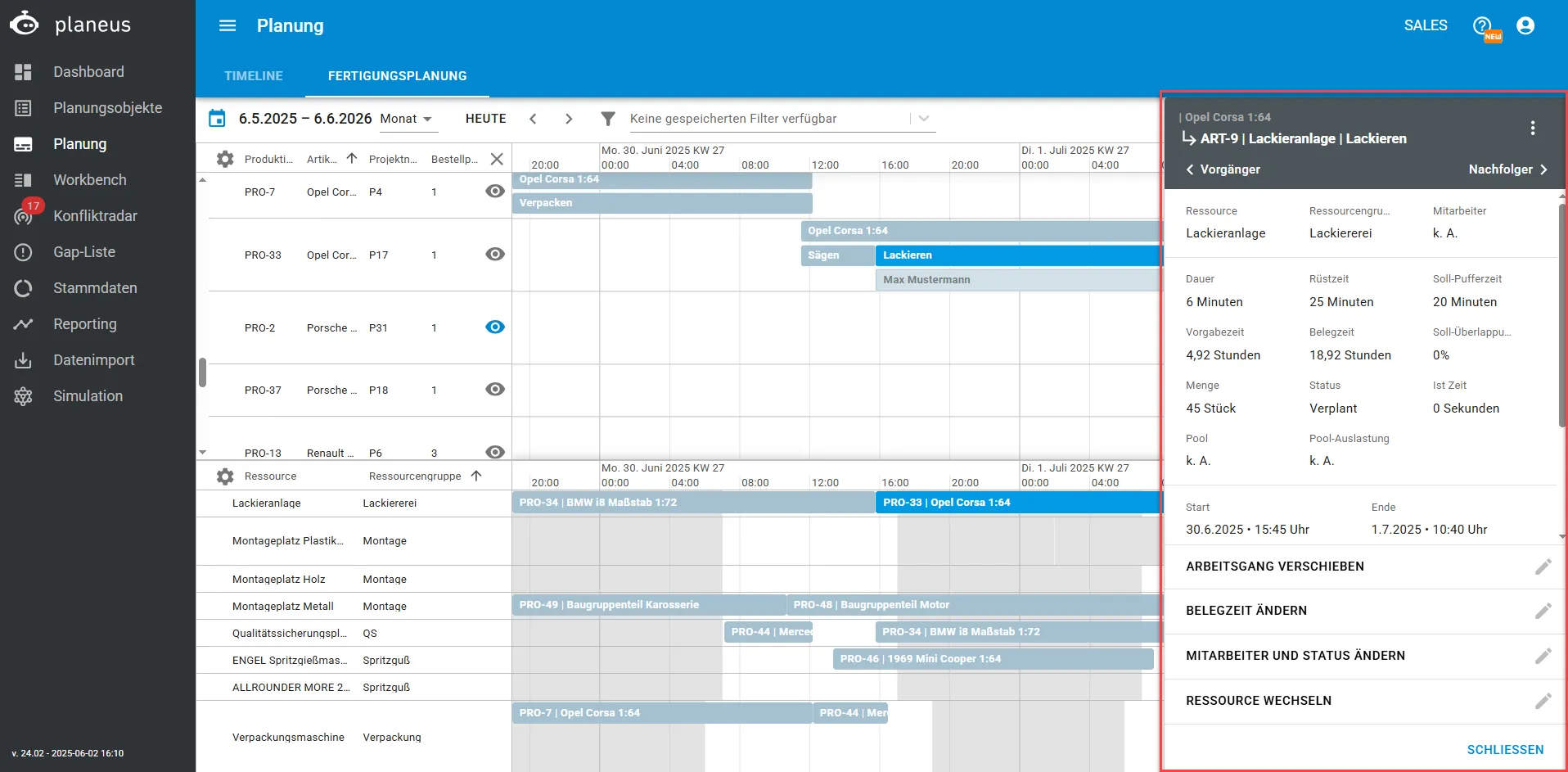Image resolution: width=1568 pixels, height=772 pixels.
Task: Go to previous time range arrow
Action: 533,119
